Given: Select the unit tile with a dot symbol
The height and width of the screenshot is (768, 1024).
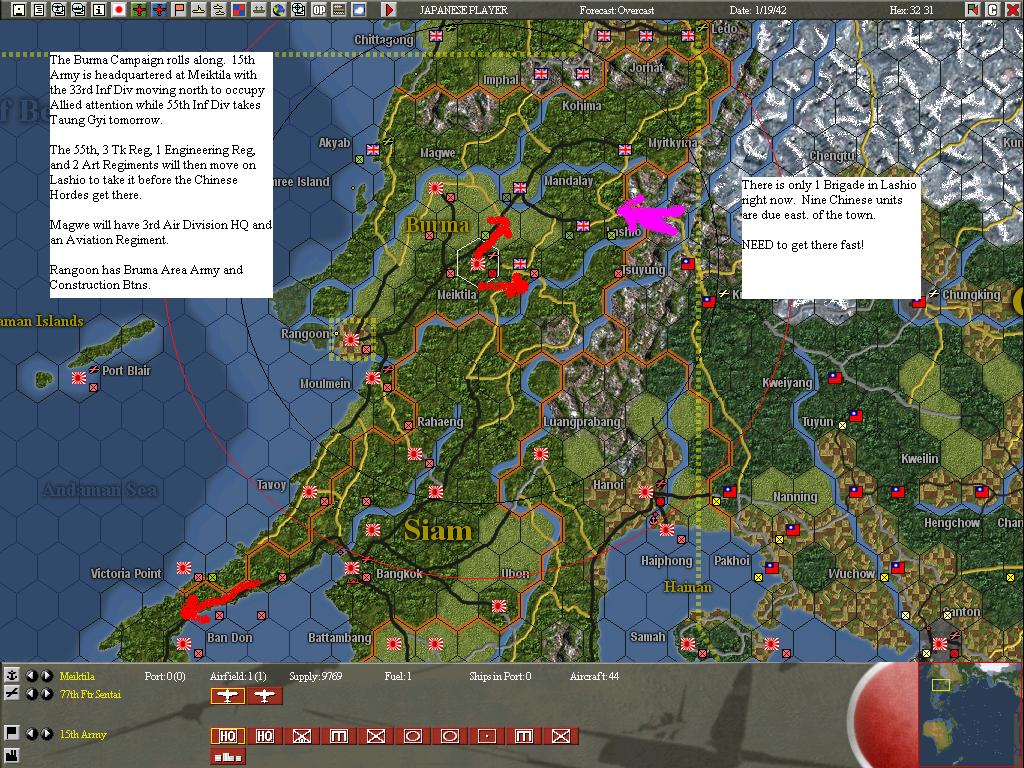Looking at the screenshot, I should click(487, 736).
